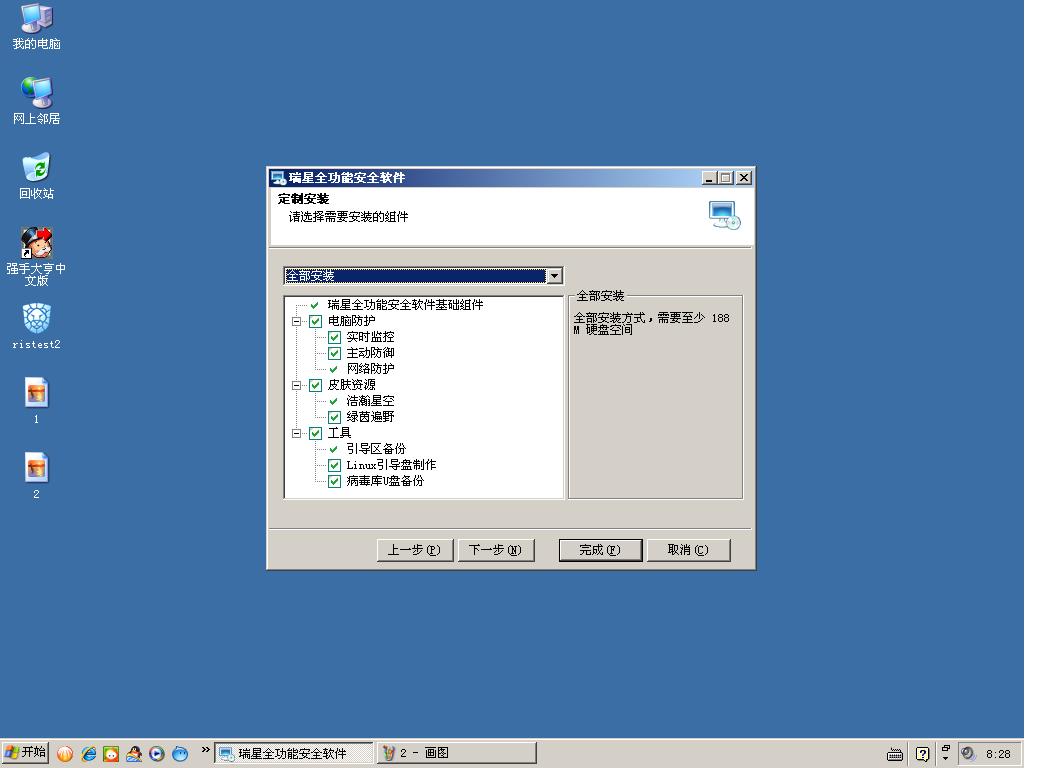Select the 浩瀚星空 skin tree row
Viewport: 1064px width, 768px height.
pos(370,401)
